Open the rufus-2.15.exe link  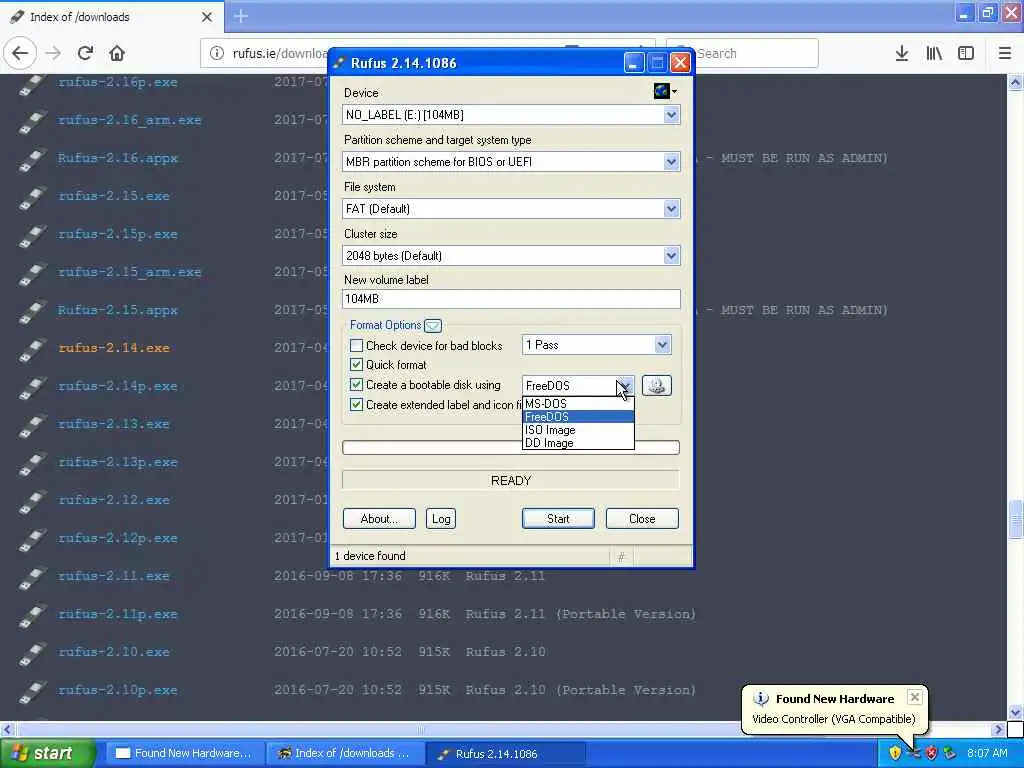pos(114,196)
